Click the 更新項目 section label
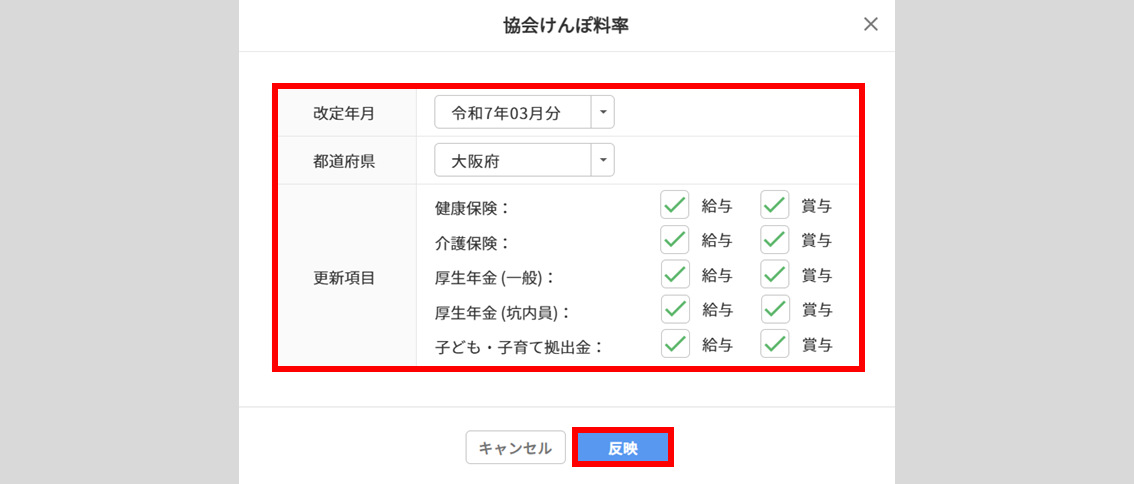 coord(344,277)
